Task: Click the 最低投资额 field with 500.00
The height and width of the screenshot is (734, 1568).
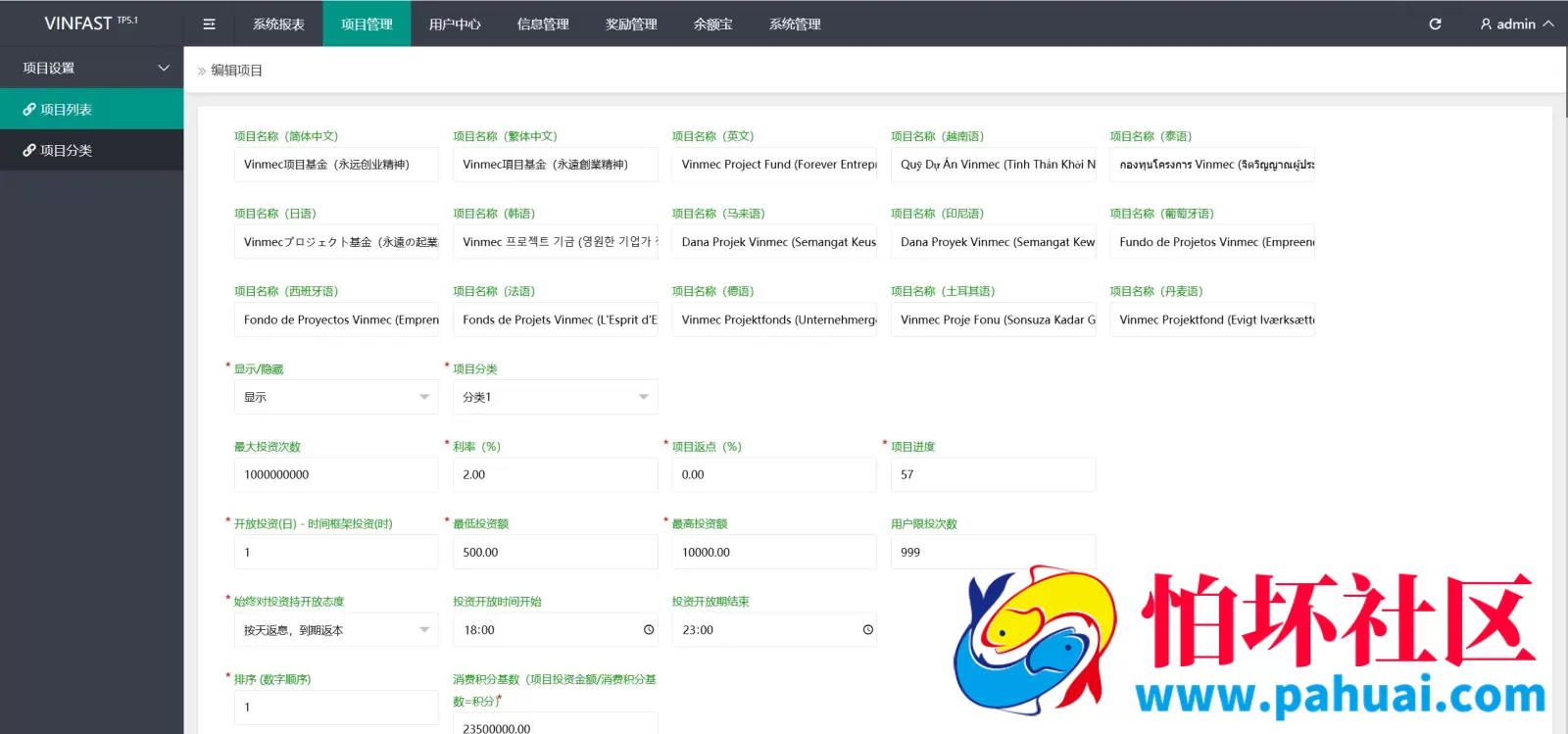Action: pos(555,552)
